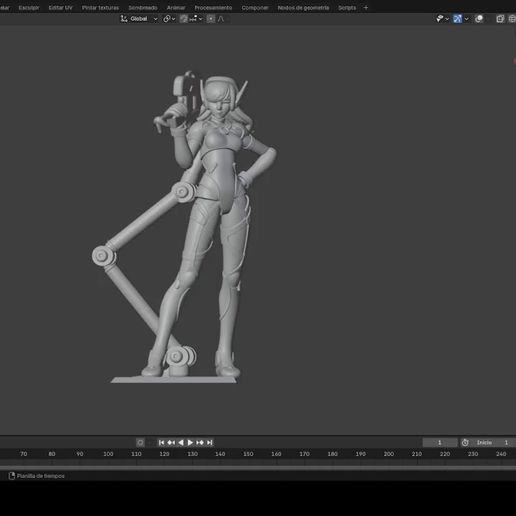Expand the pivot point dropdown

tap(169, 19)
